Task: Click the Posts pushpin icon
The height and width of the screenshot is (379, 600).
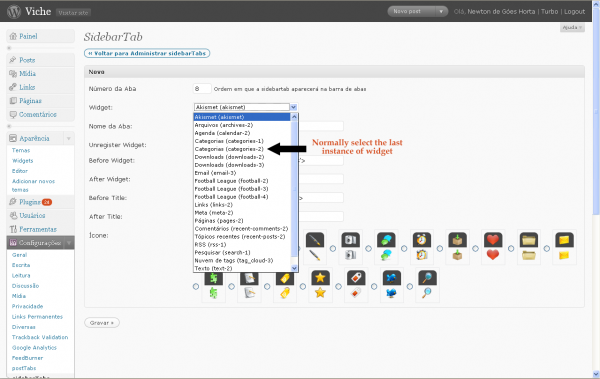Action: [13, 60]
